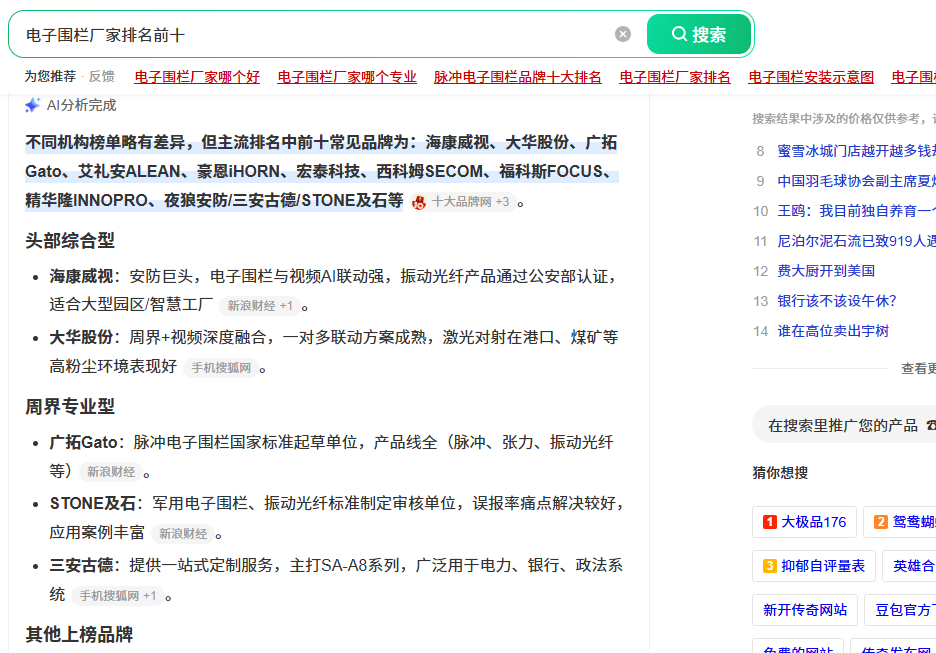Open hot item 费大厨开到美国
The width and height of the screenshot is (936, 653).
tap(826, 271)
